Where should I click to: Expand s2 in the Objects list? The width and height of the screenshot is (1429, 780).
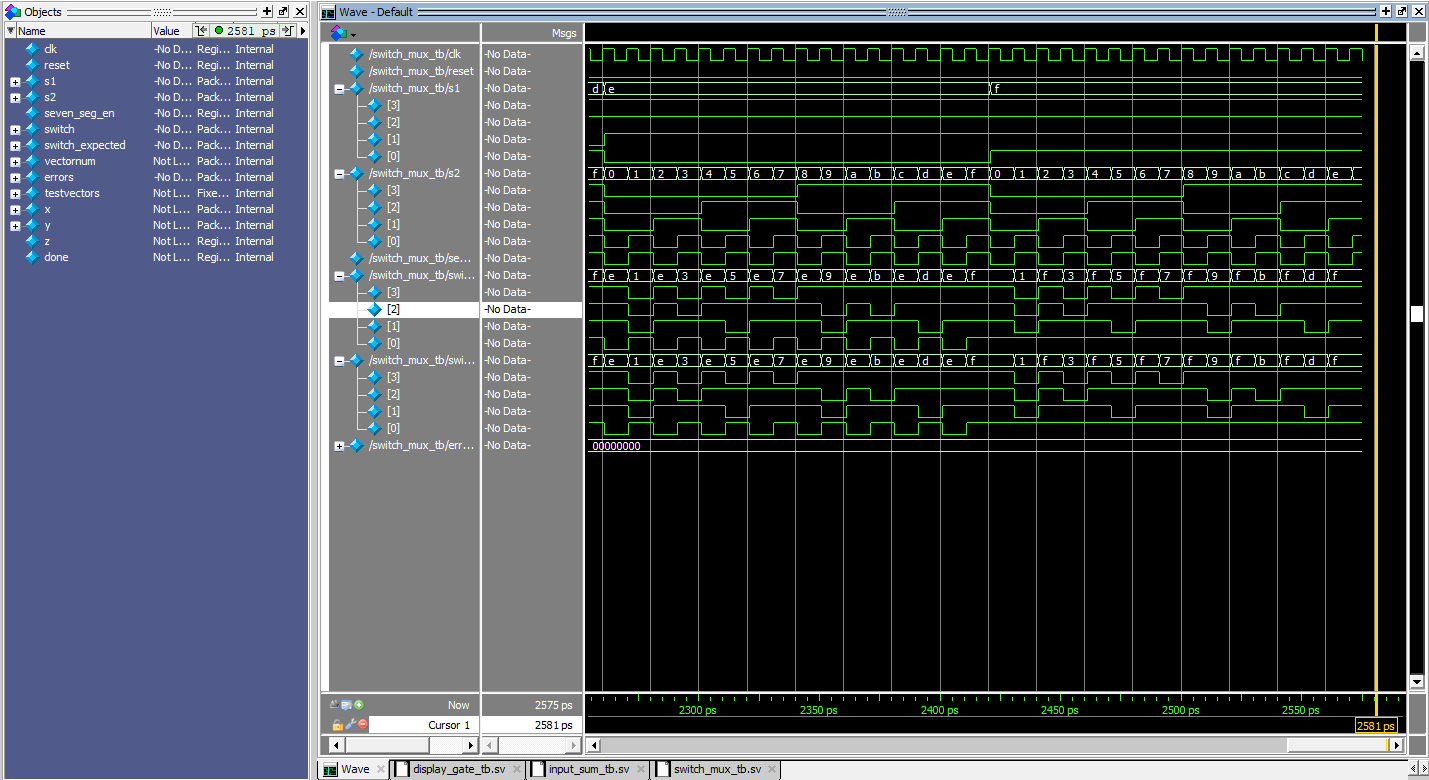[x=15, y=97]
